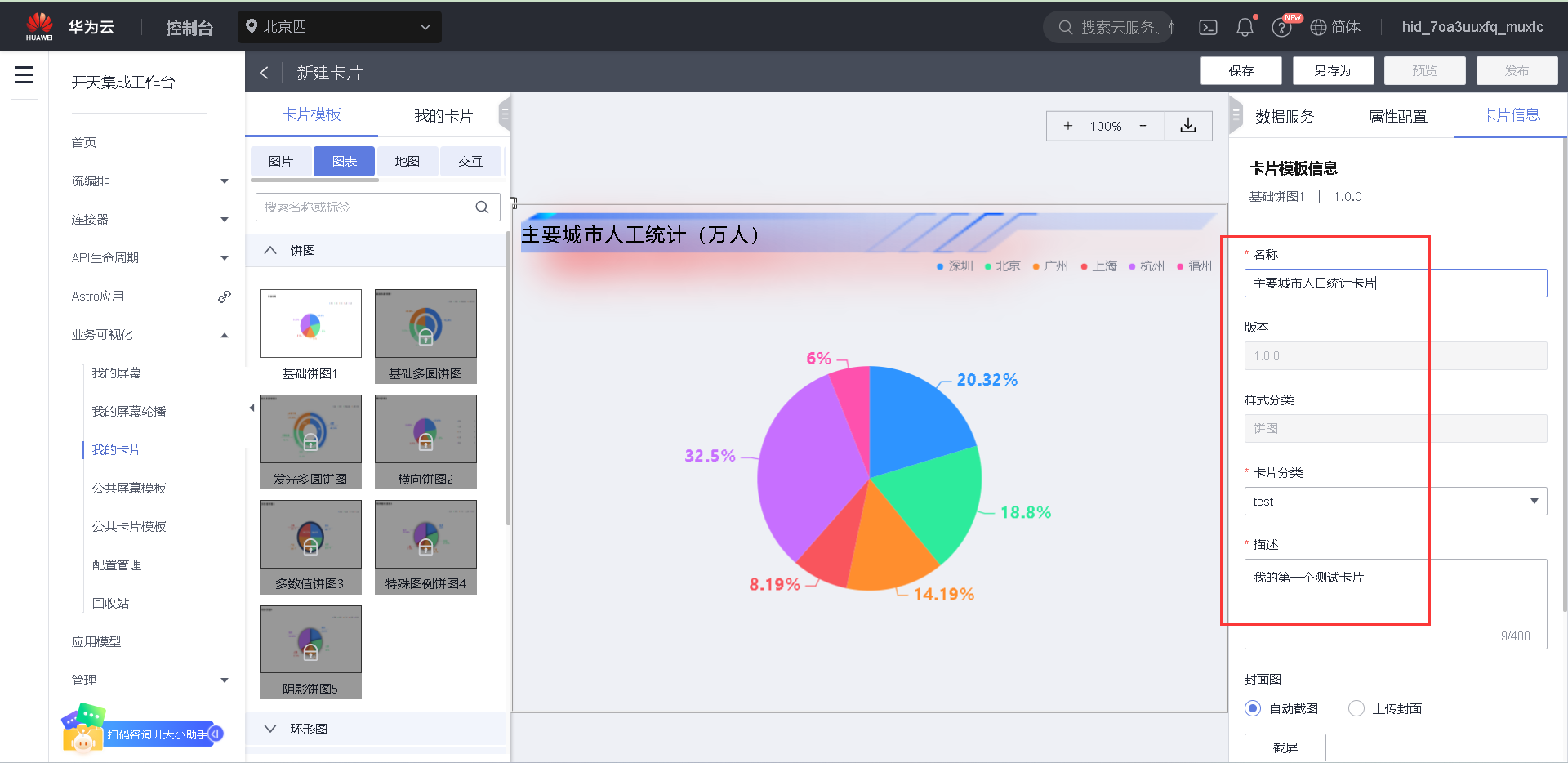Select the 图片 template category
The width and height of the screenshot is (1568, 763).
tap(281, 162)
